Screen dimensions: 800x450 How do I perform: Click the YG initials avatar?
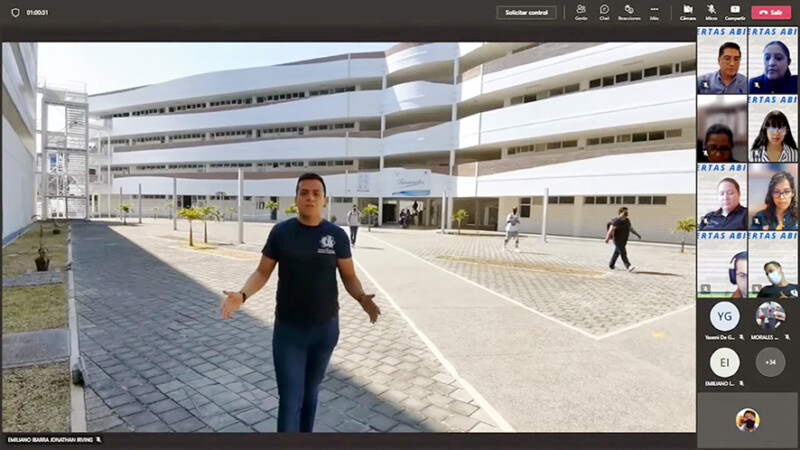[724, 317]
